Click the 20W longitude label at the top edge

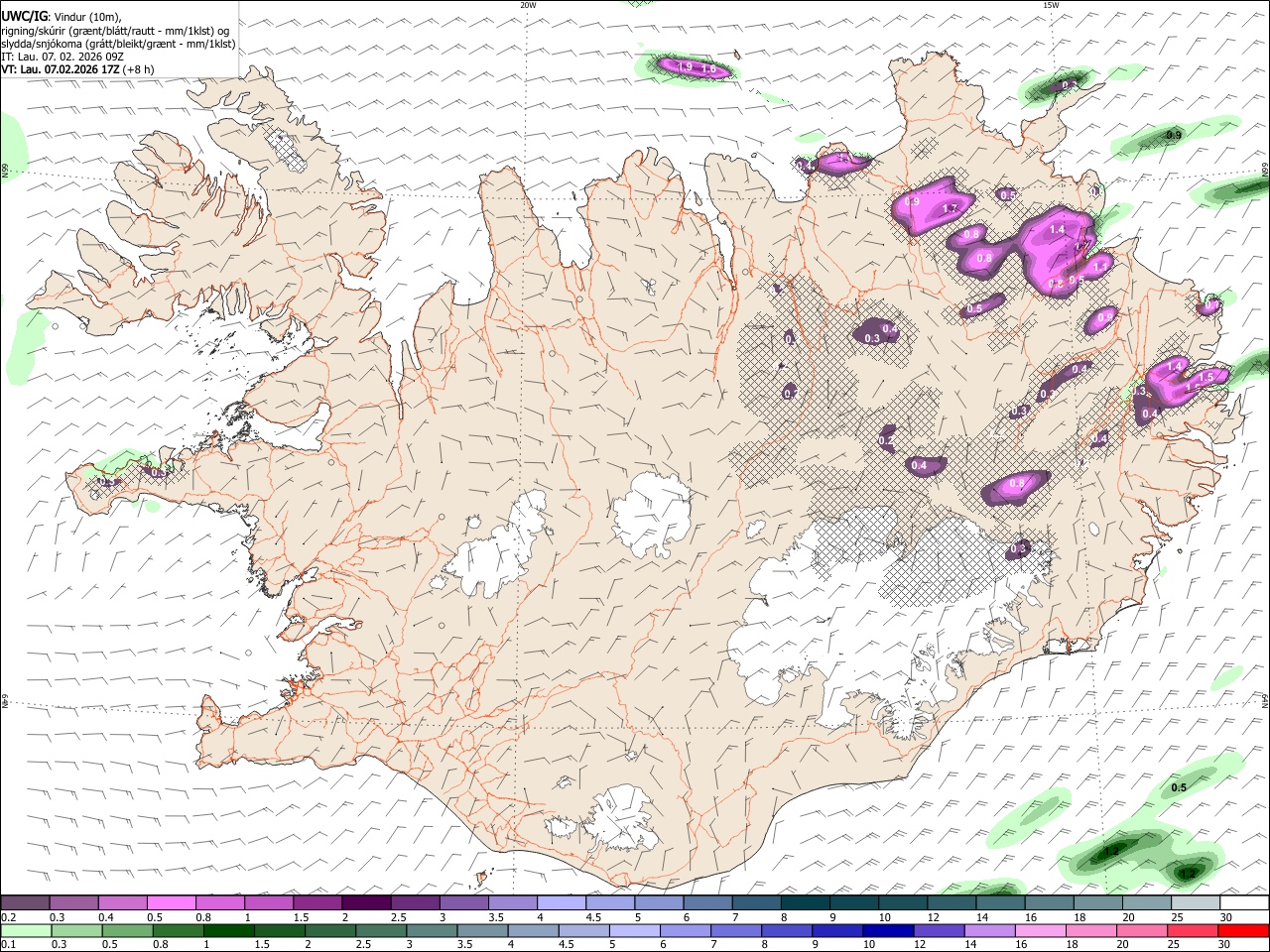pos(528,5)
